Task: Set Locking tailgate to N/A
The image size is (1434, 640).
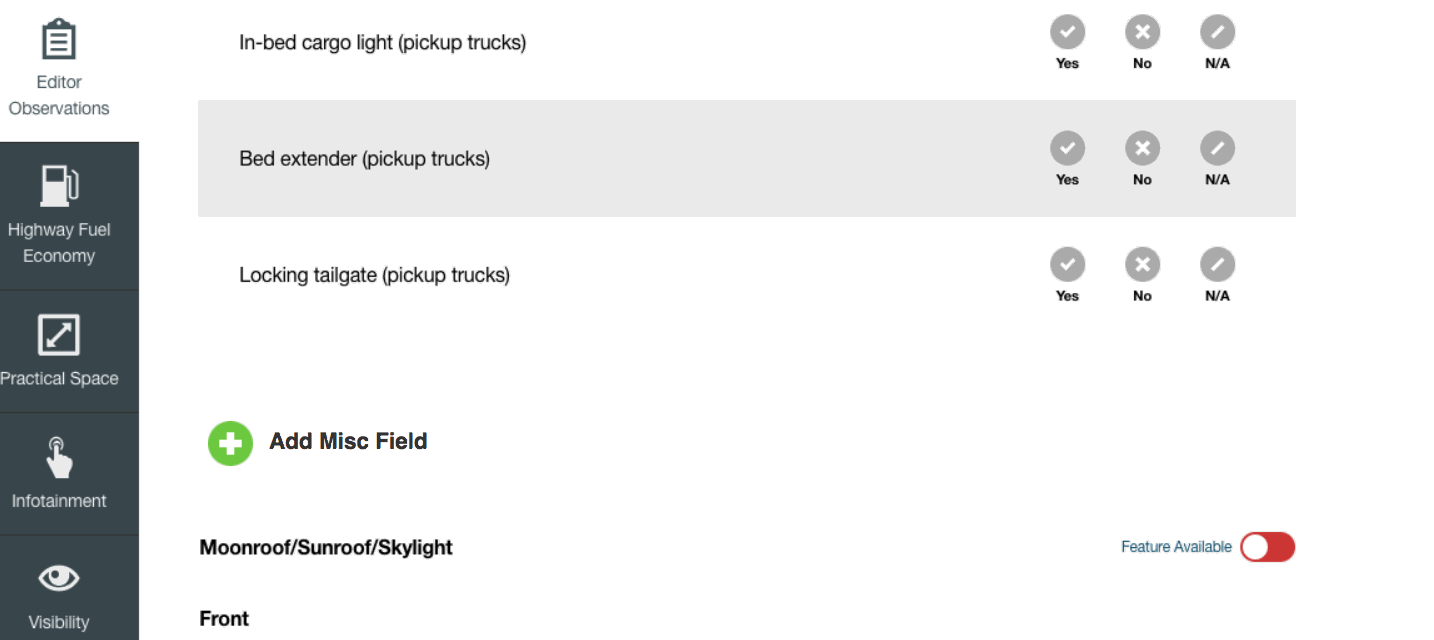Action: (x=1217, y=265)
